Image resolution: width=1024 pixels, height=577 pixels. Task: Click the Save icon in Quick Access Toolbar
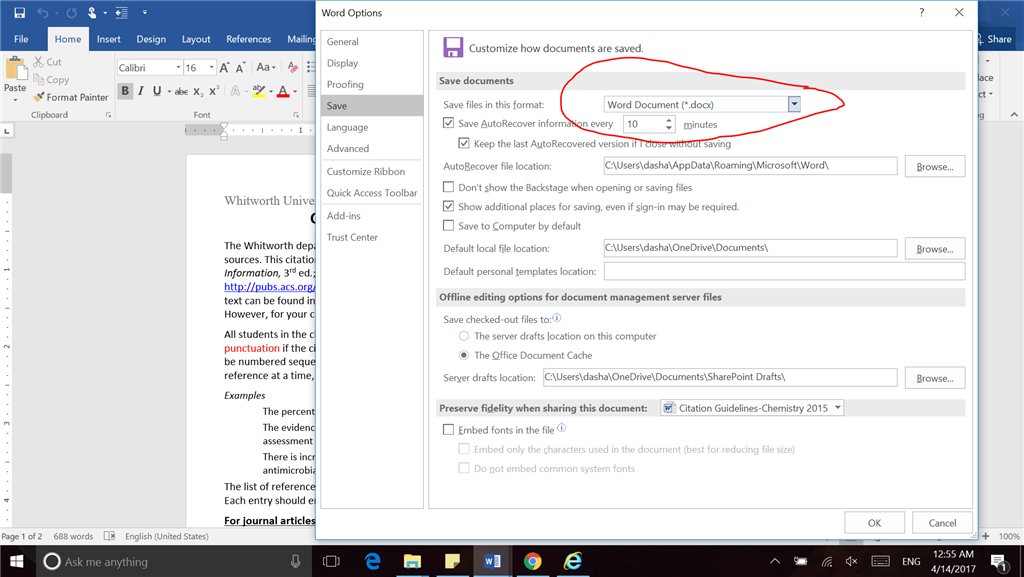[19, 12]
